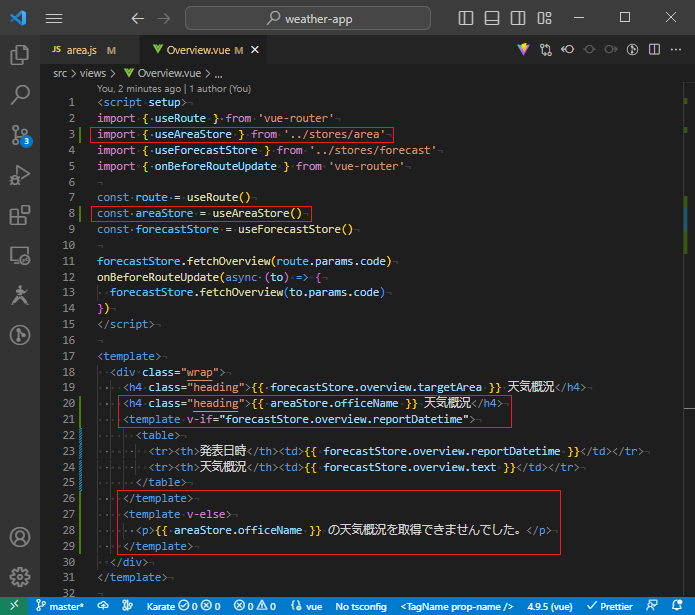
Task: Click the '4.9.5 (vue)' version status
Action: pos(550,606)
